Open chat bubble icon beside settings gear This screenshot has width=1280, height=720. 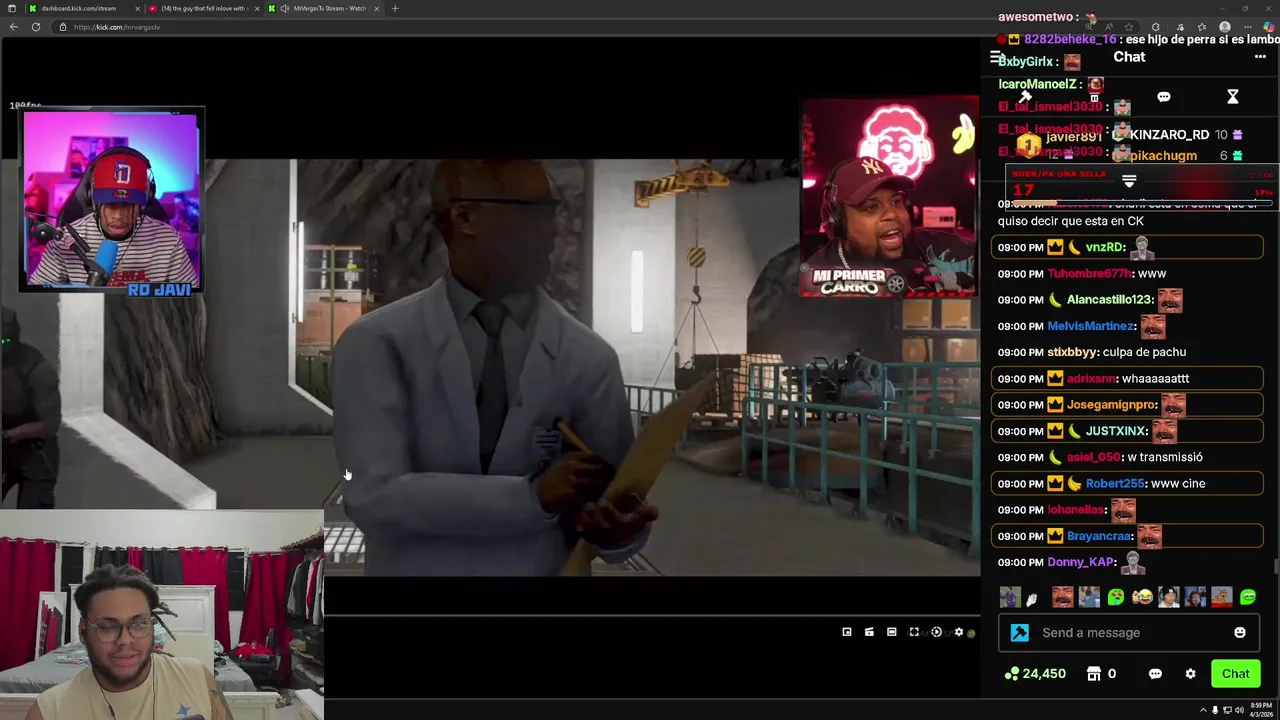(1155, 674)
